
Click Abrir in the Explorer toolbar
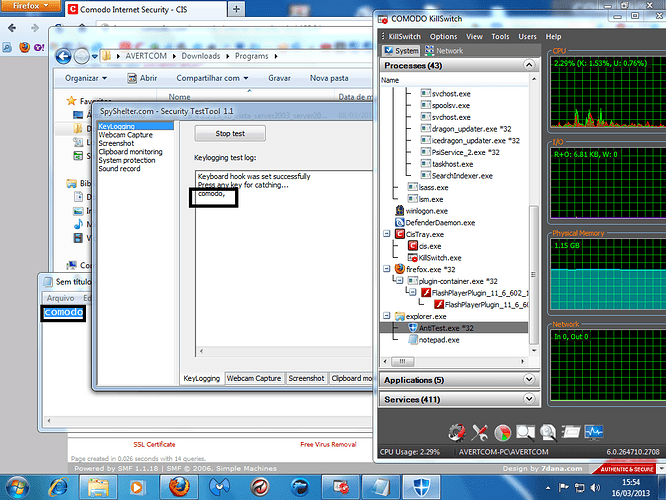(x=142, y=78)
